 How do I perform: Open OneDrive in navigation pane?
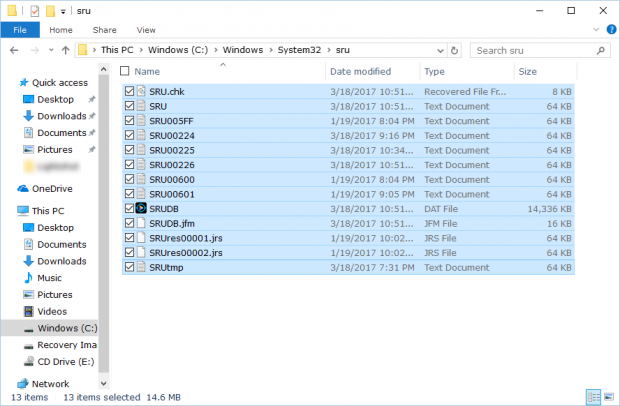(52, 189)
